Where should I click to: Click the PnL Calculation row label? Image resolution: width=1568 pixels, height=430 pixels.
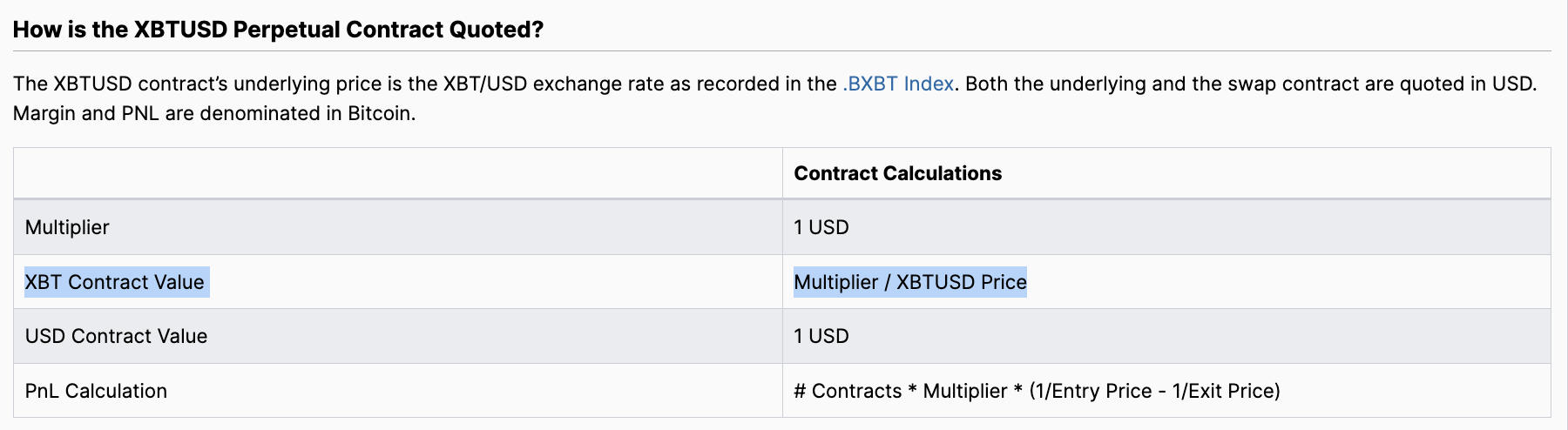(x=96, y=391)
